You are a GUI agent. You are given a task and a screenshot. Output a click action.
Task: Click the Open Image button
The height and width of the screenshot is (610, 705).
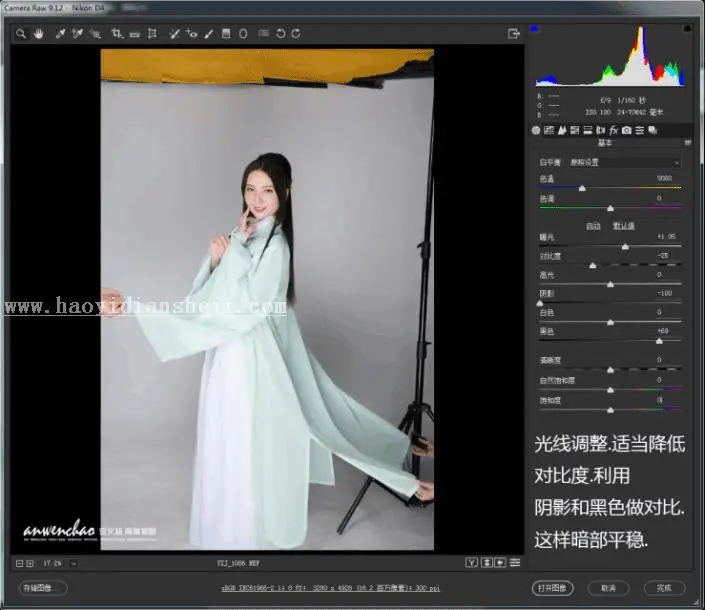[x=553, y=588]
